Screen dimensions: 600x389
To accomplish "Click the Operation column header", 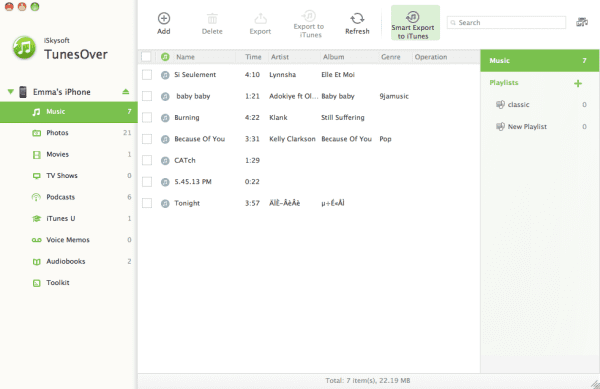I will point(431,57).
